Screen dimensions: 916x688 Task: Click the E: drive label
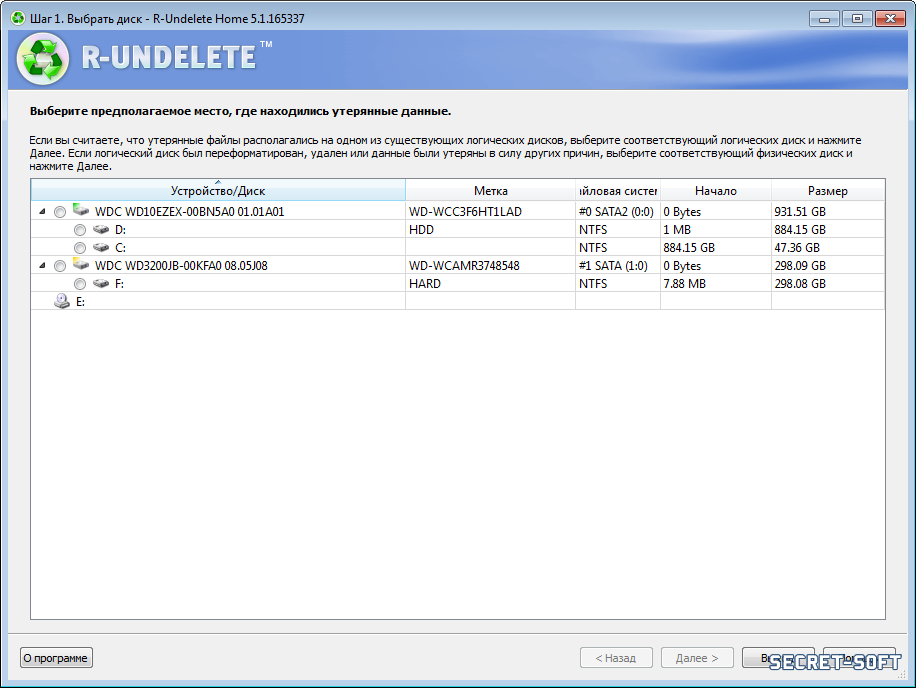pos(80,302)
